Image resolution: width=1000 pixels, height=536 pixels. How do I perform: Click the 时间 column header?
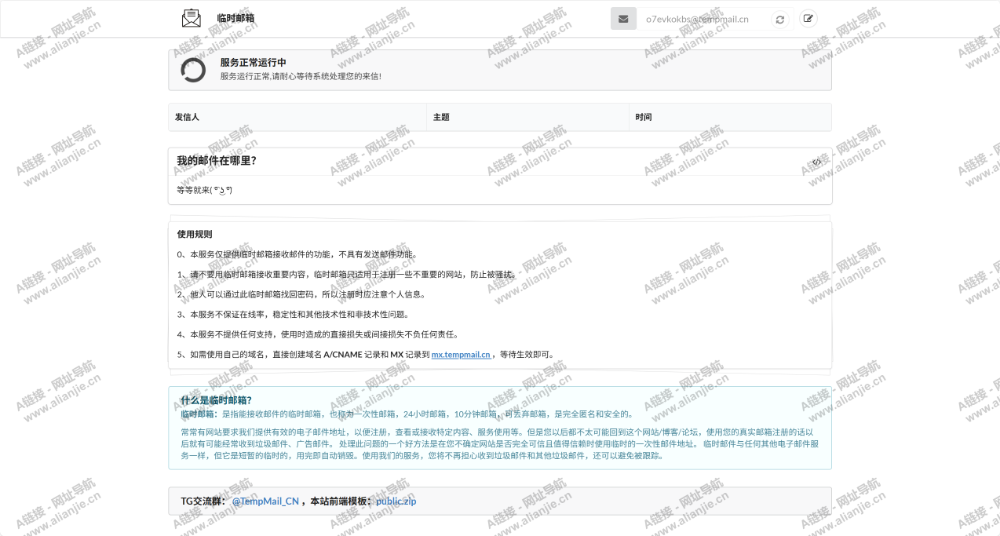click(643, 117)
